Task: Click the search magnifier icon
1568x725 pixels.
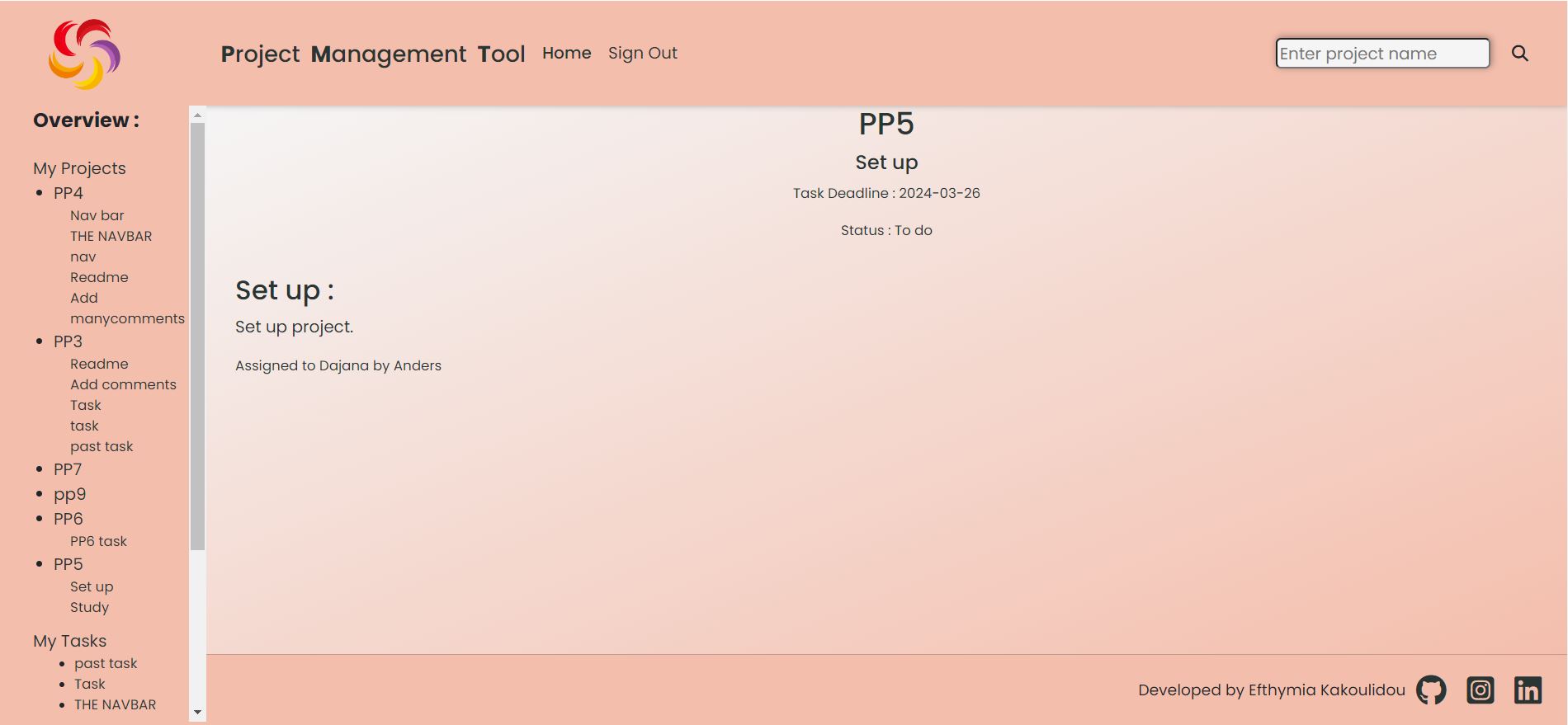Action: (x=1520, y=54)
